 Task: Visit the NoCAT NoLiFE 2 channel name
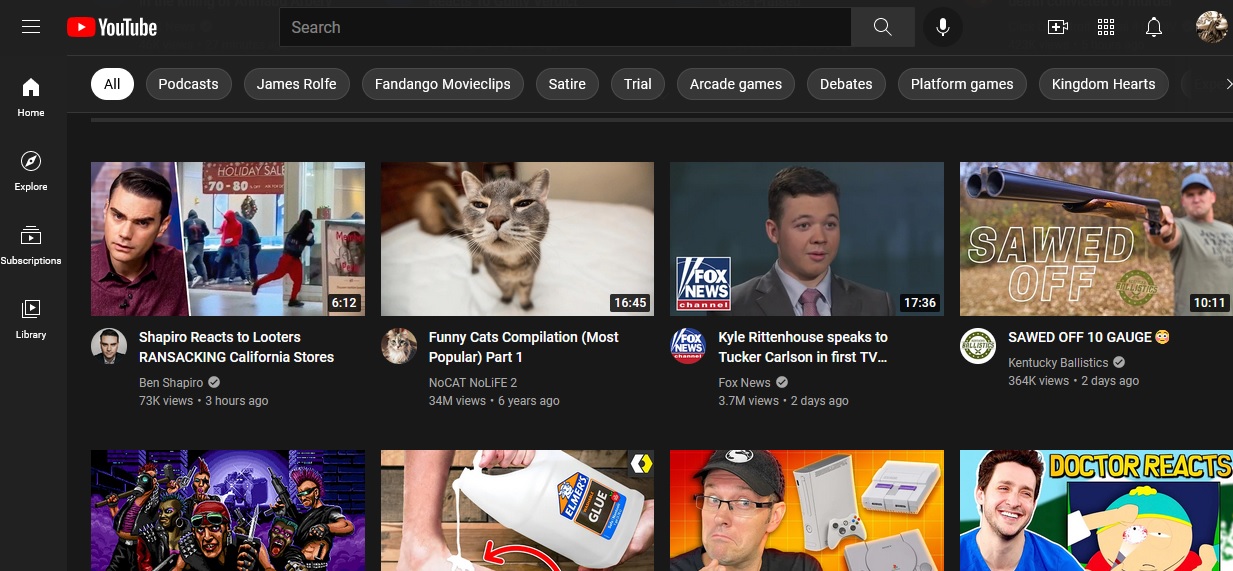coord(473,383)
